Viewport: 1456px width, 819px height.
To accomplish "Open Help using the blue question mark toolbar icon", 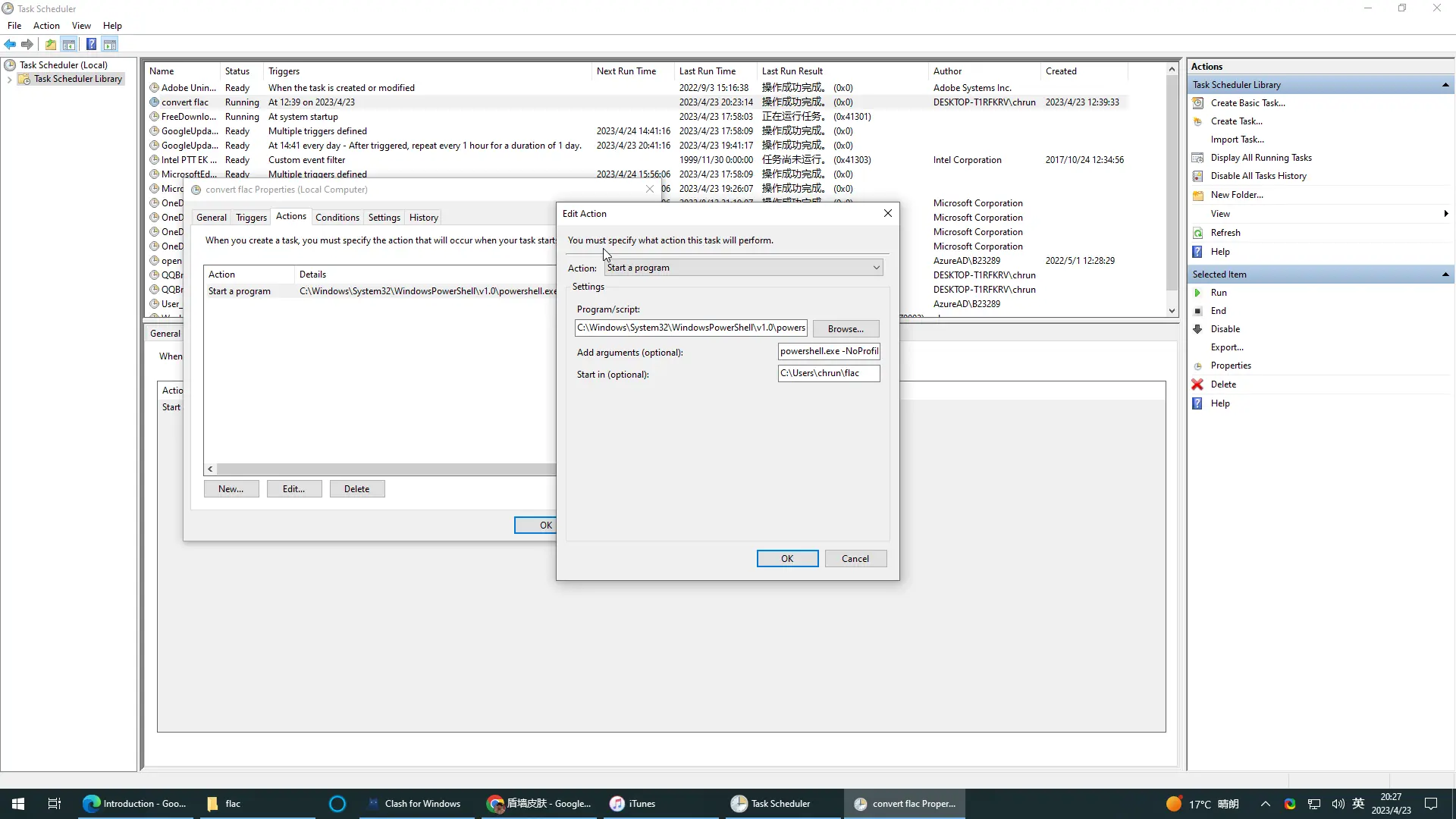I will point(92,44).
